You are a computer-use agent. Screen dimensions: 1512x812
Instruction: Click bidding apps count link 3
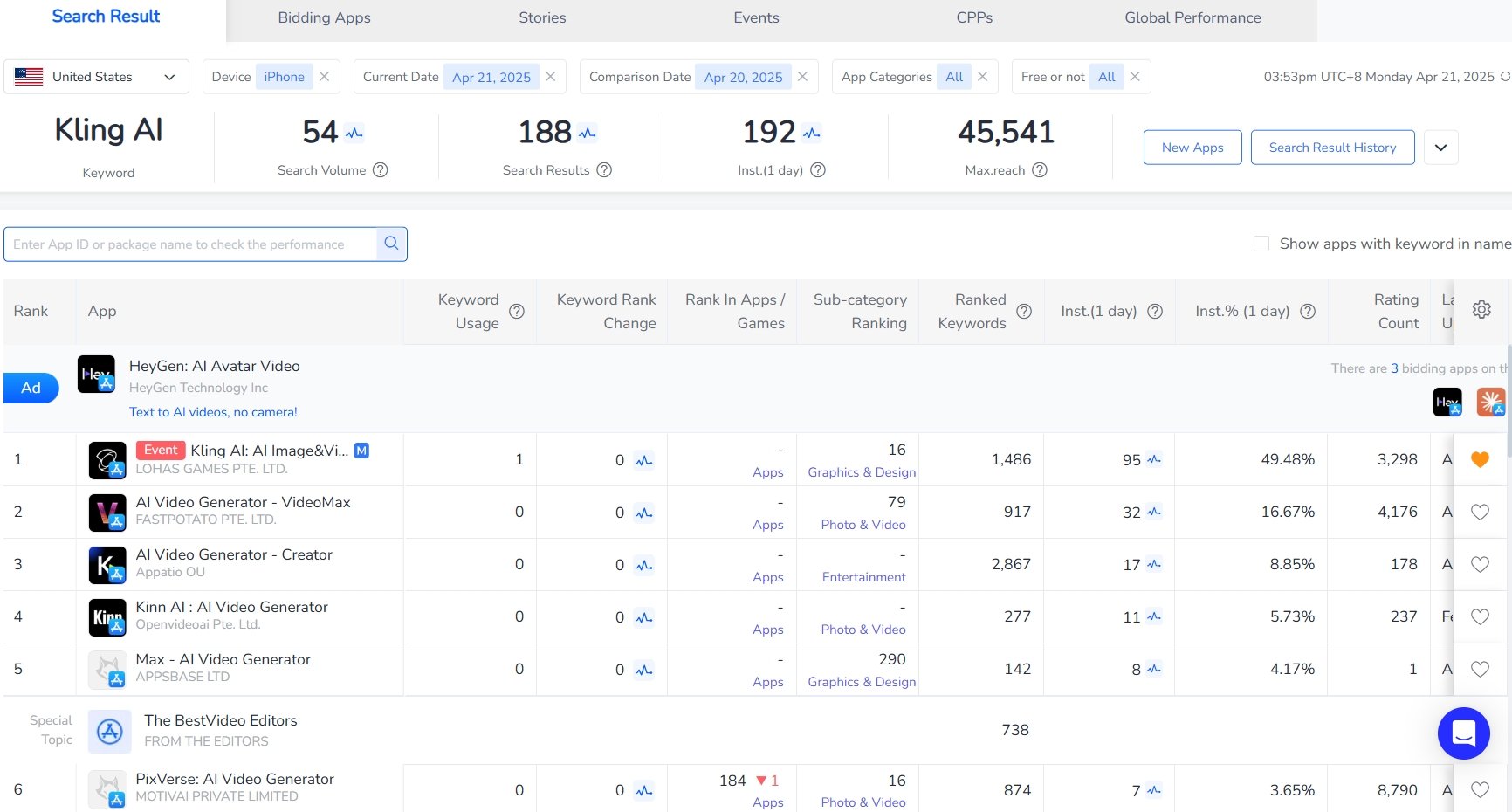1394,368
